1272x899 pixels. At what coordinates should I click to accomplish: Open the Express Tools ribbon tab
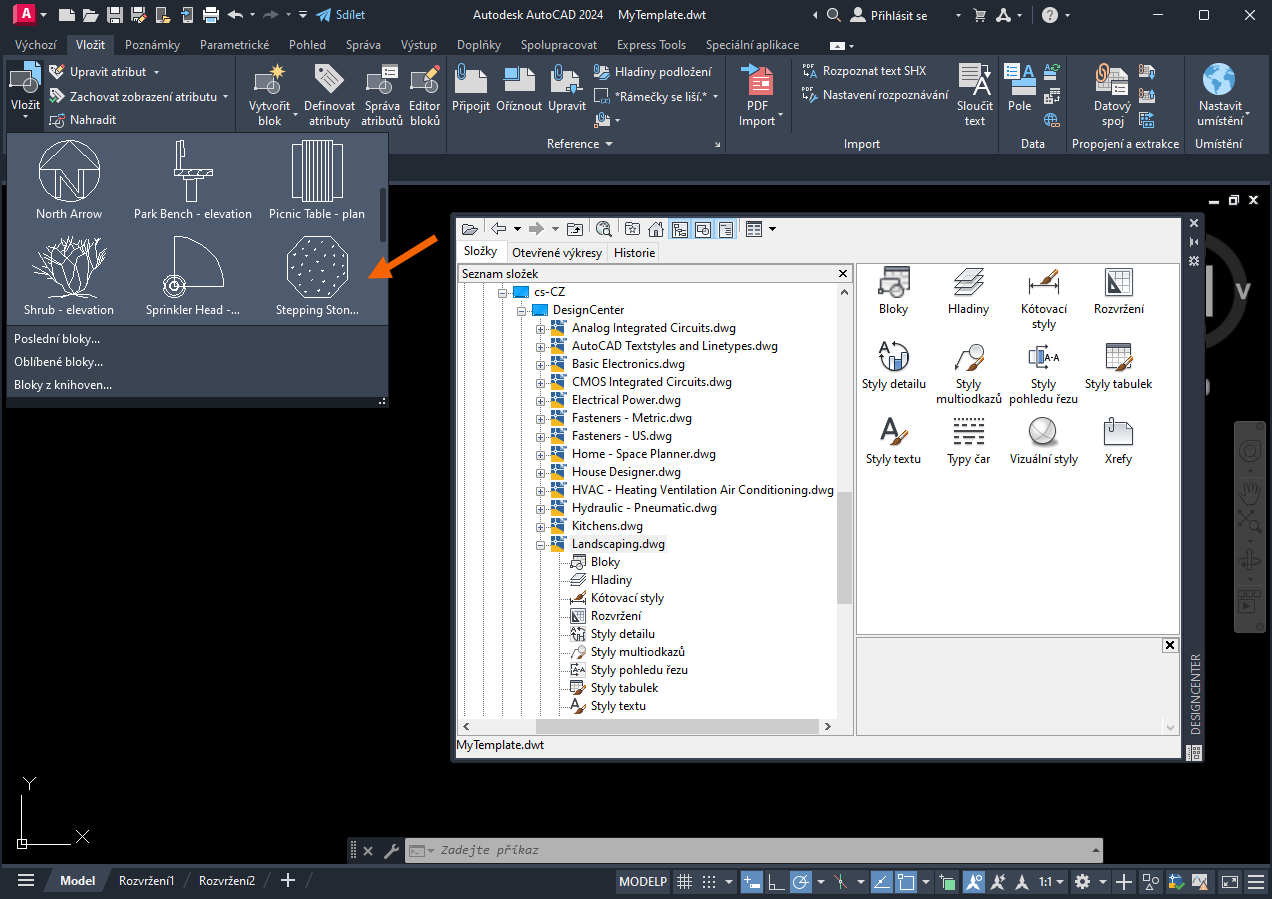click(651, 45)
